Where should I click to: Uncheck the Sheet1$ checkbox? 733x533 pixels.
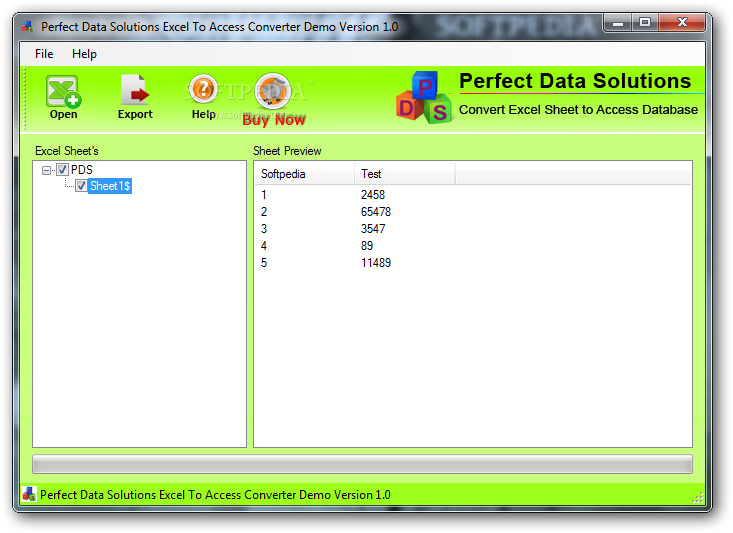coord(81,186)
